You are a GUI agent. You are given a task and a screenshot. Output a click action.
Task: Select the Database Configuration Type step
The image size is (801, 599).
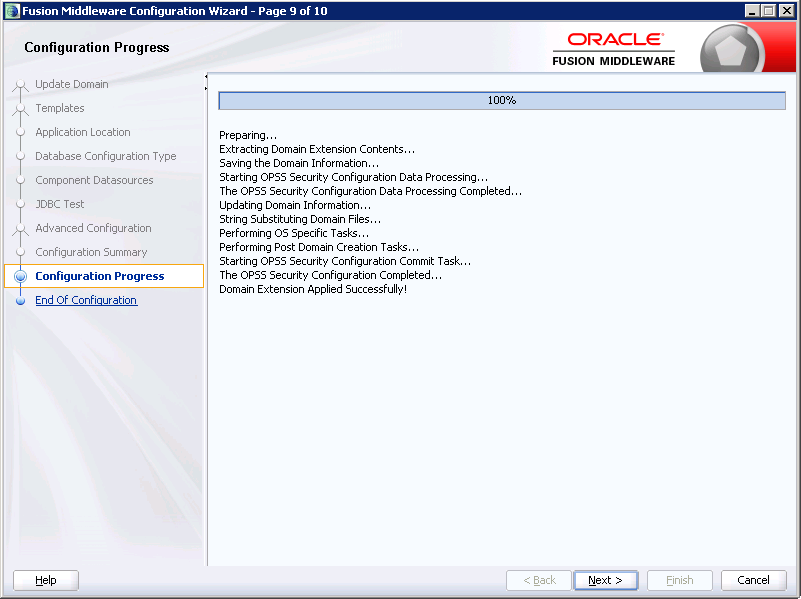(x=106, y=156)
